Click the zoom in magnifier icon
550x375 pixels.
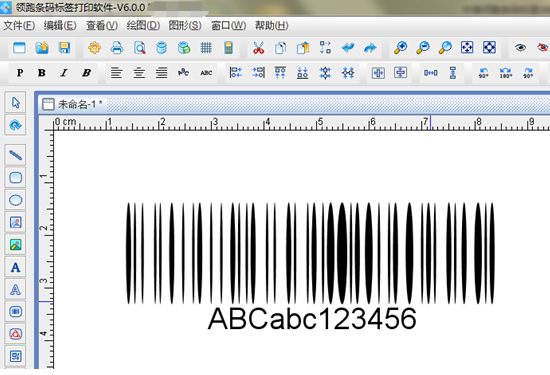click(x=400, y=48)
